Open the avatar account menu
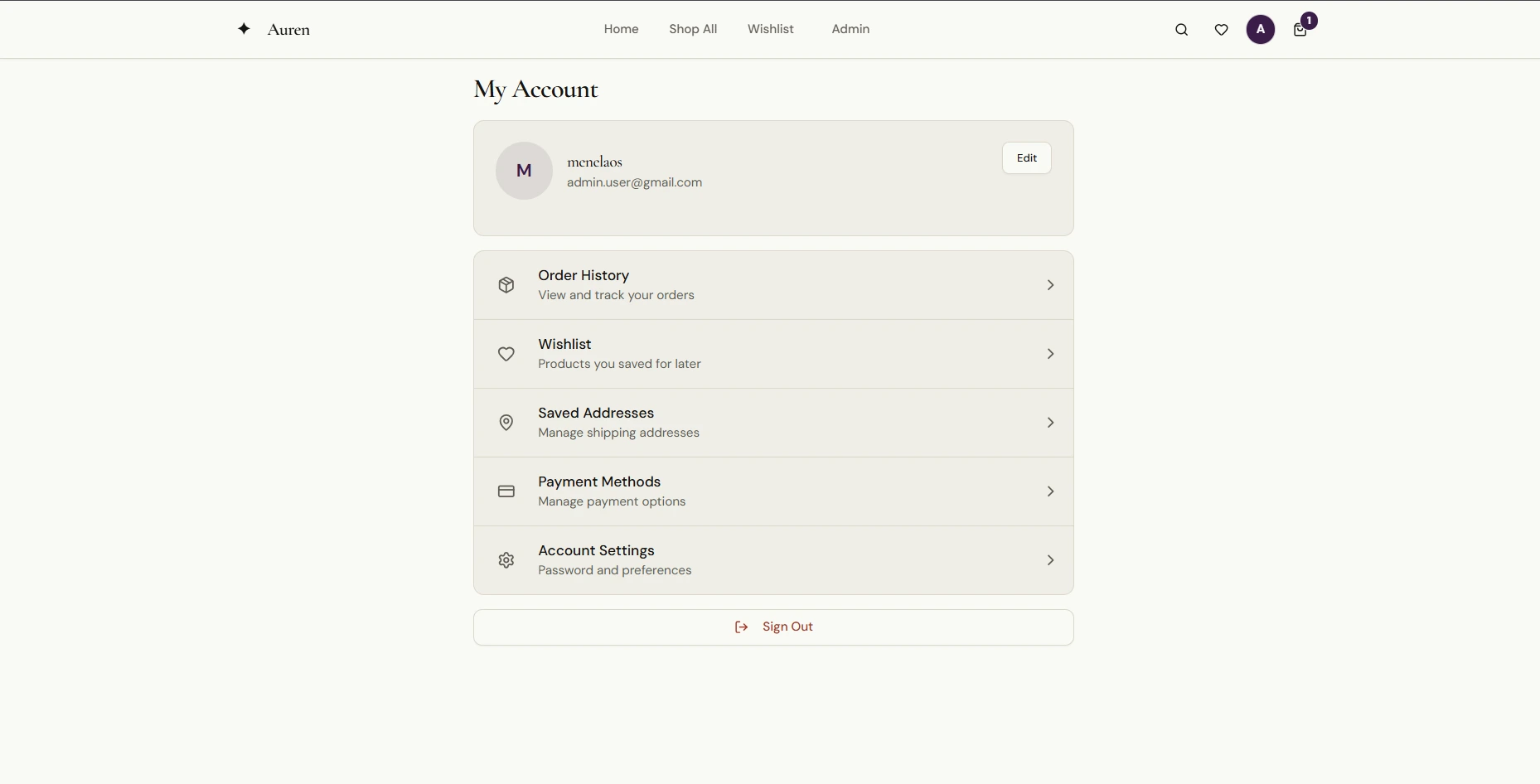The height and width of the screenshot is (784, 1540). [1260, 29]
